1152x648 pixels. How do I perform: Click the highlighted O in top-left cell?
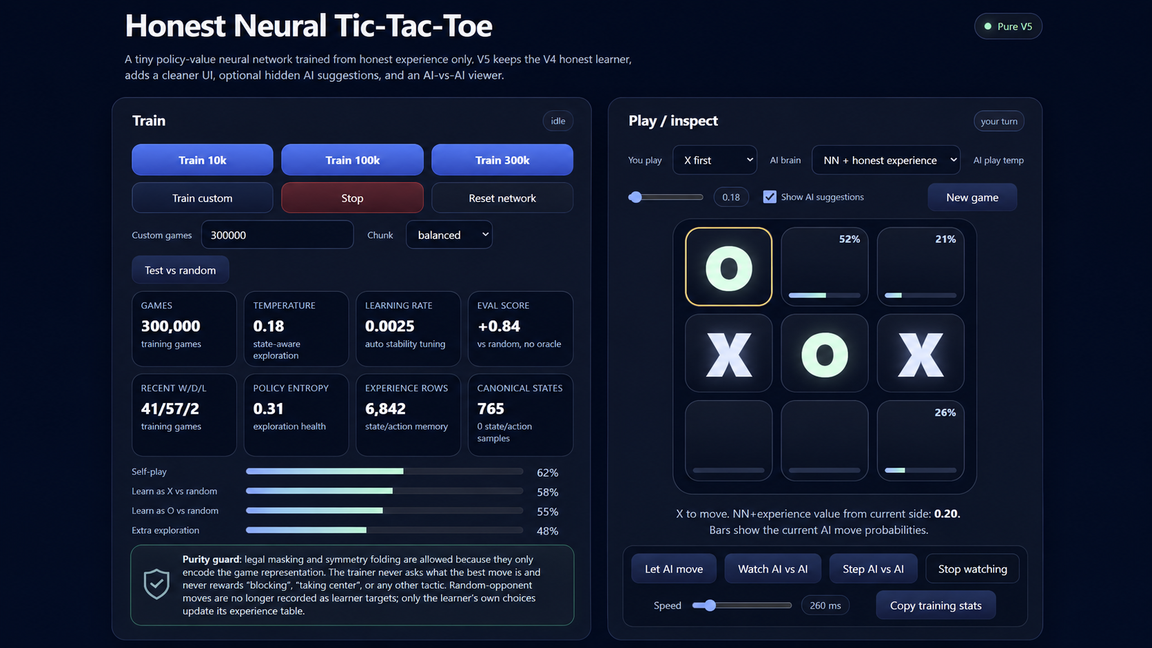point(728,266)
